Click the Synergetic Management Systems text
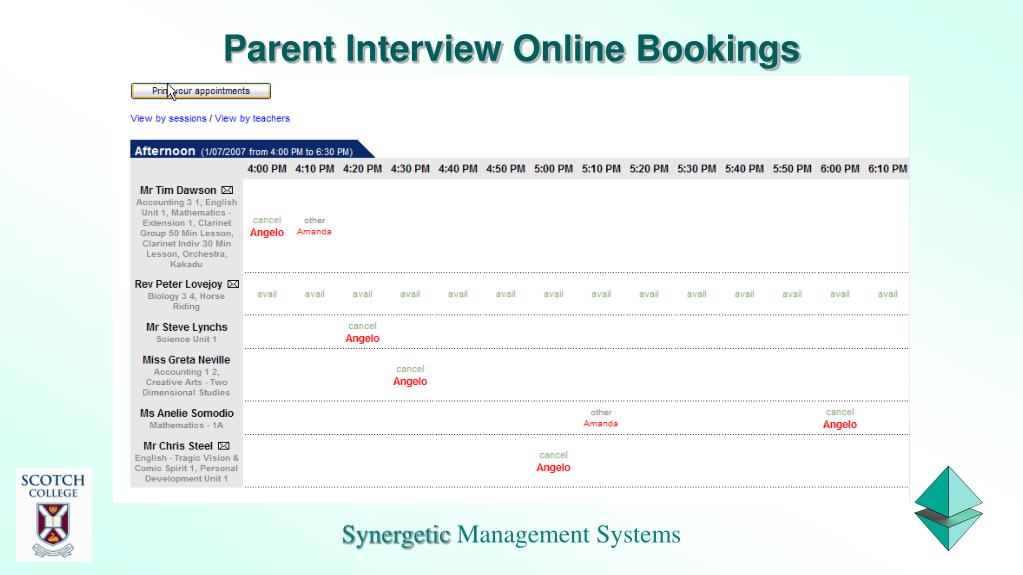This screenshot has width=1023, height=575. 511,535
